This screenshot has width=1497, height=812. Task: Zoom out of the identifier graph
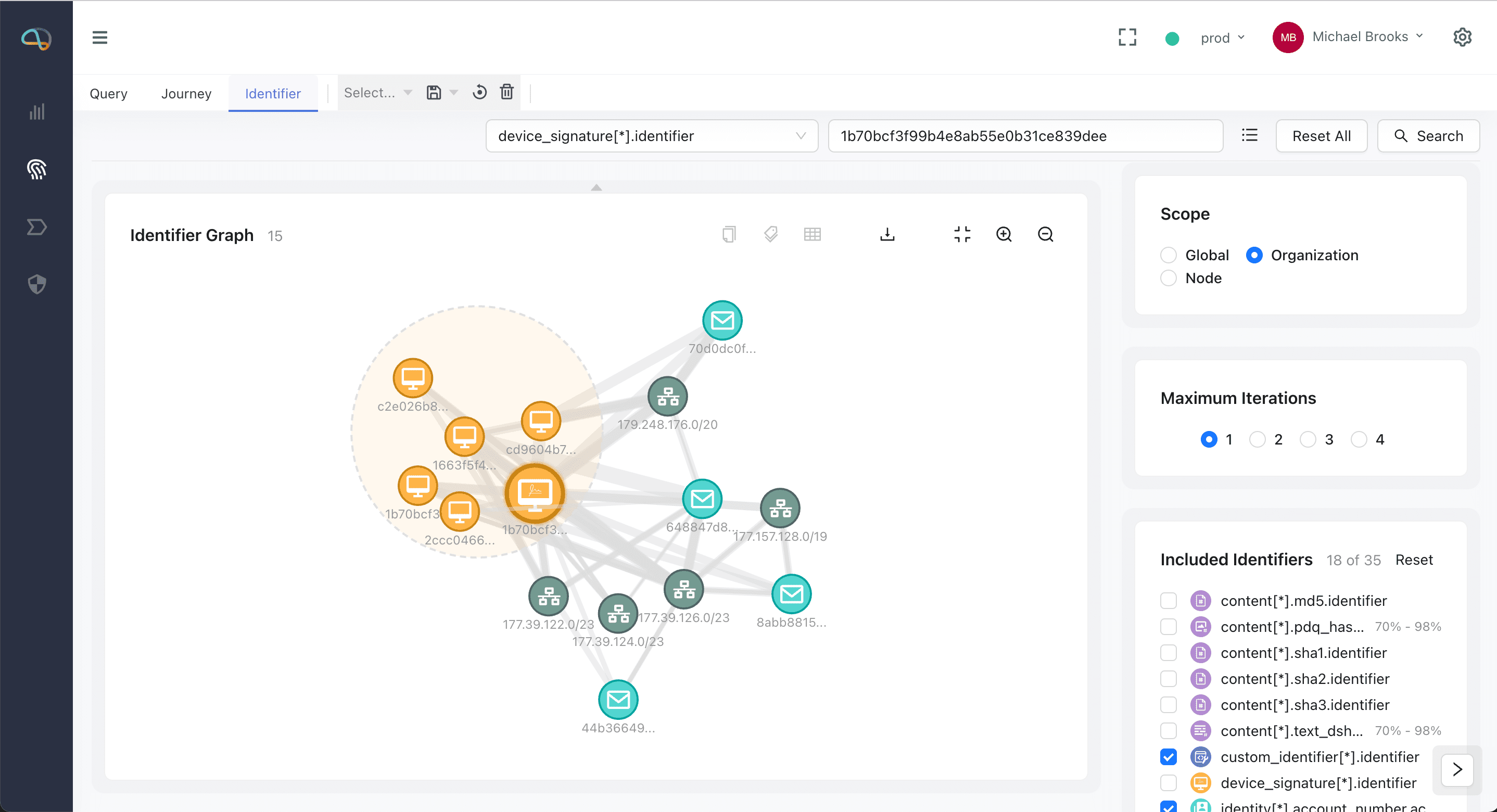pyautogui.click(x=1045, y=234)
